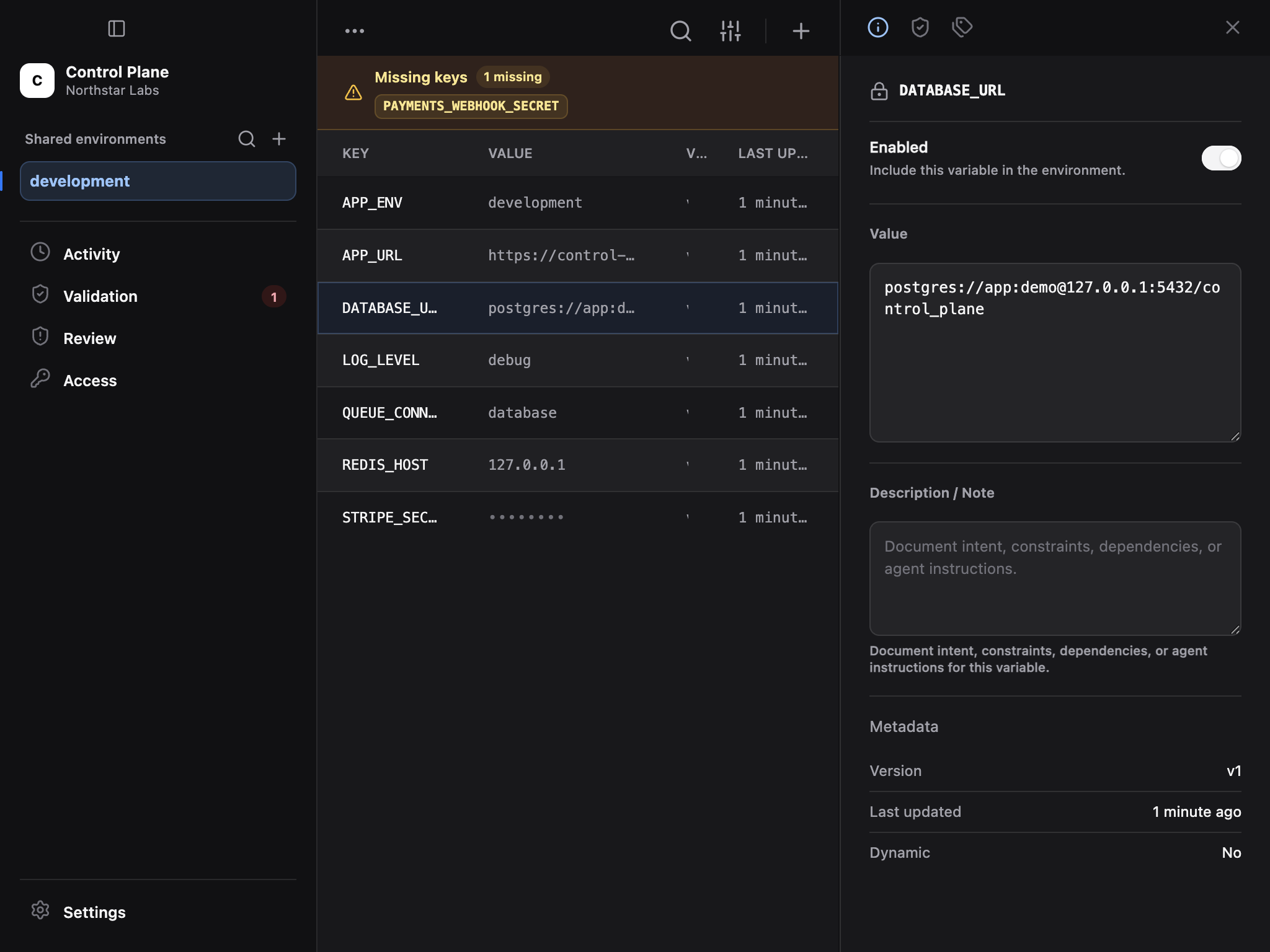1270x952 pixels.
Task: Switch to the info details tab
Action: click(x=878, y=27)
